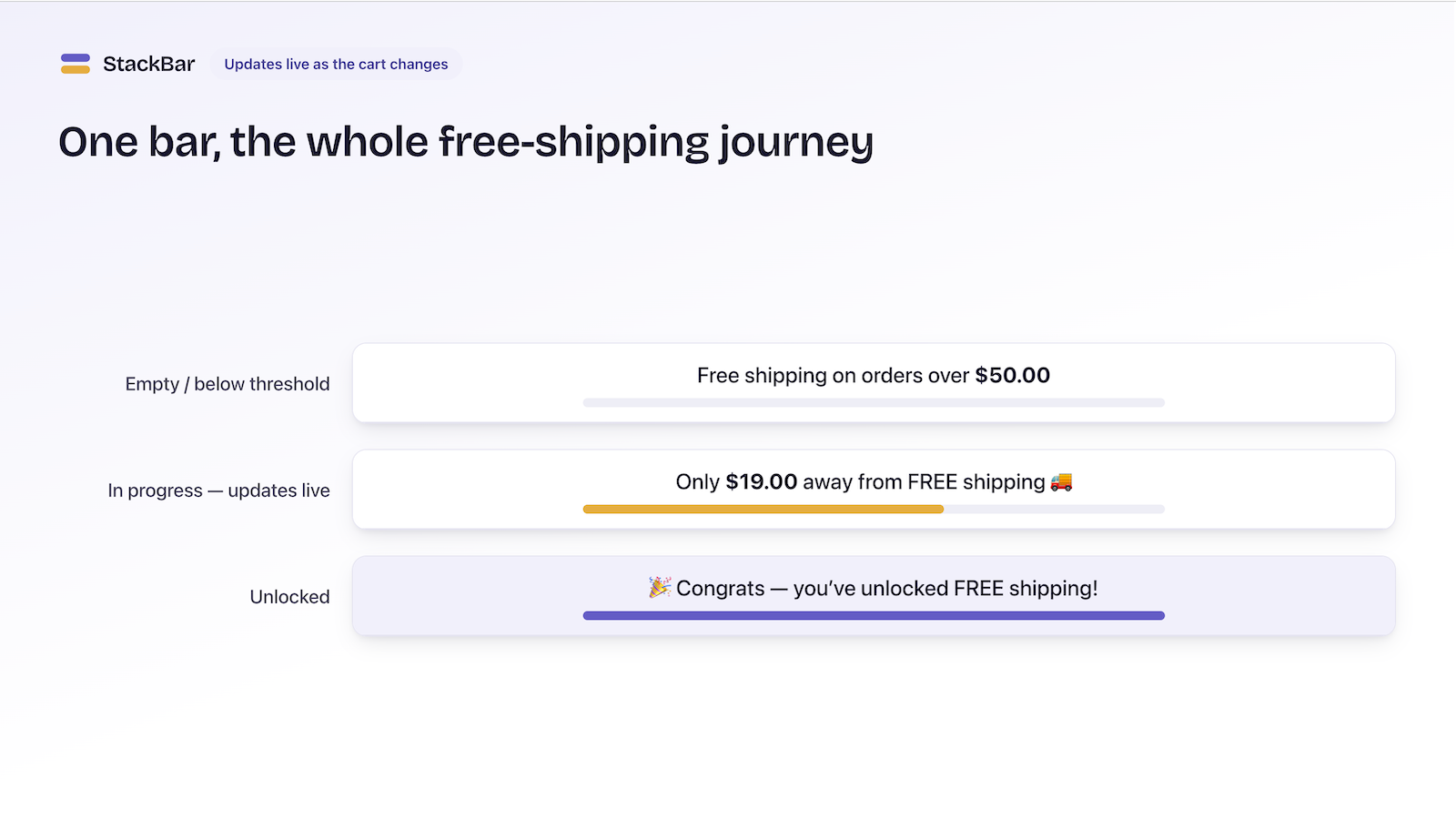Select the 'Updates live as the cart changes' badge

(336, 64)
